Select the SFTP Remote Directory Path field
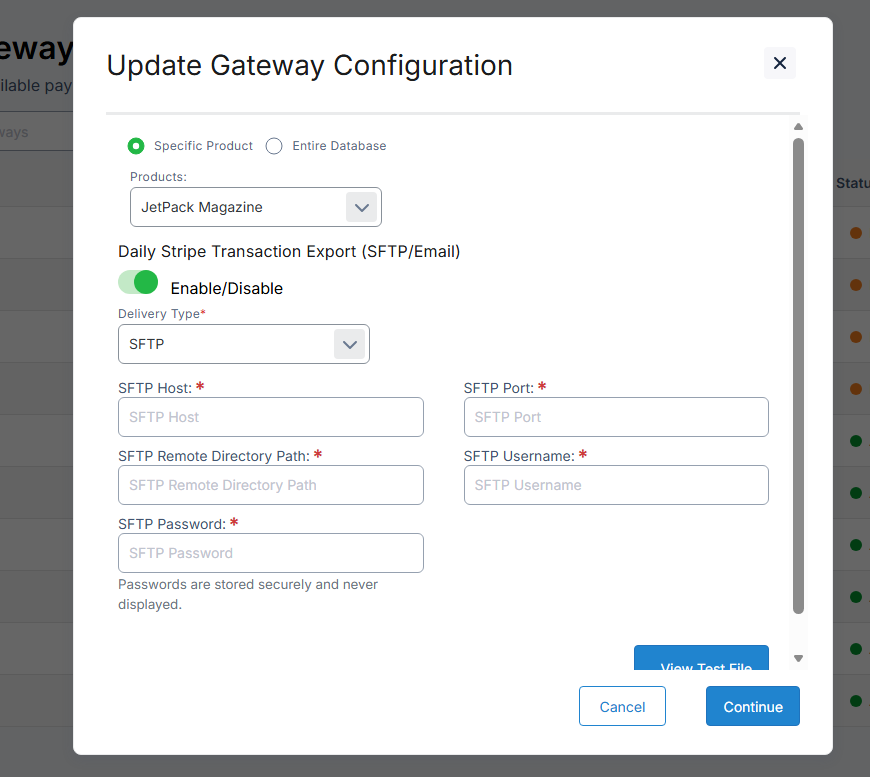The height and width of the screenshot is (777, 870). (x=270, y=485)
